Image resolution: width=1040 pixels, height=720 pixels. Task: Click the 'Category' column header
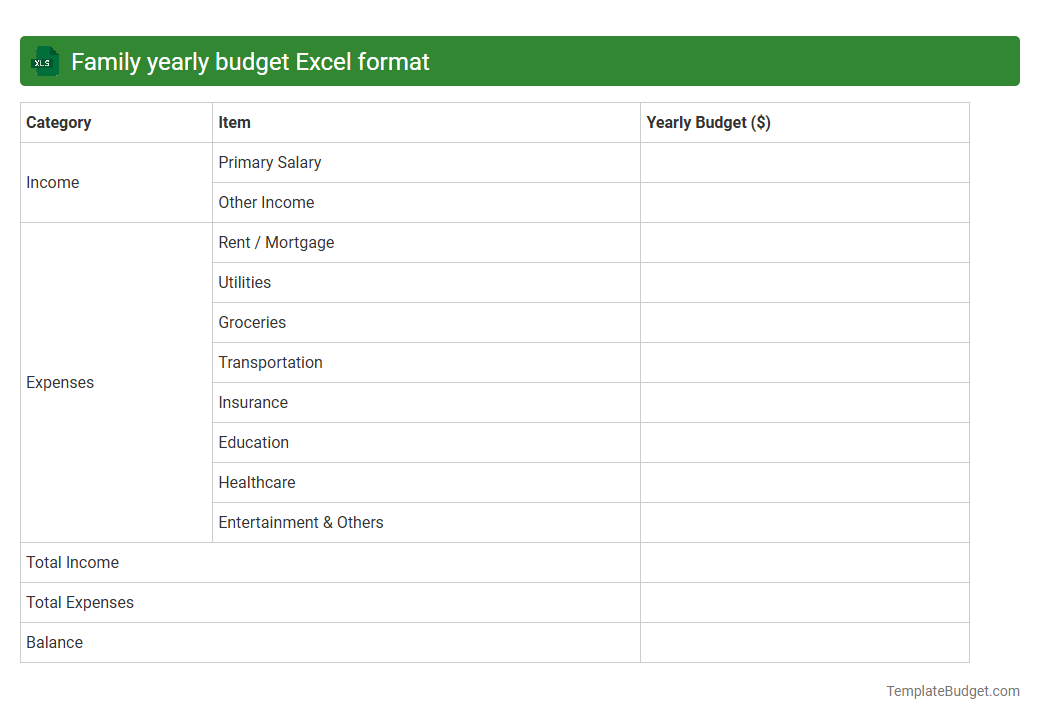[x=59, y=122]
